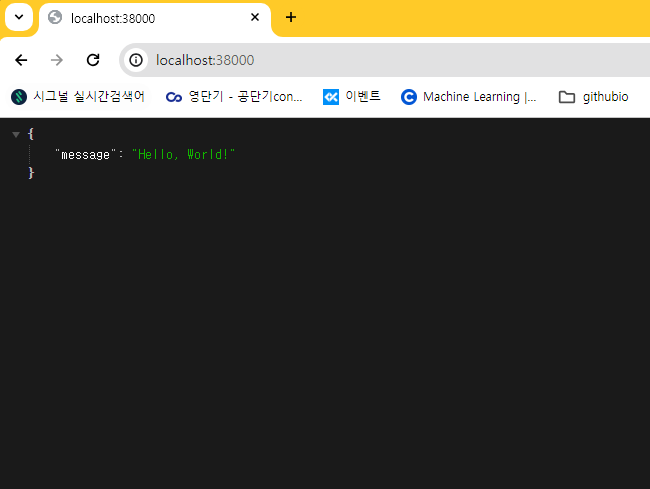Image resolution: width=650 pixels, height=489 pixels.
Task: Click the opening curly brace of JSON
Action: tap(31, 134)
